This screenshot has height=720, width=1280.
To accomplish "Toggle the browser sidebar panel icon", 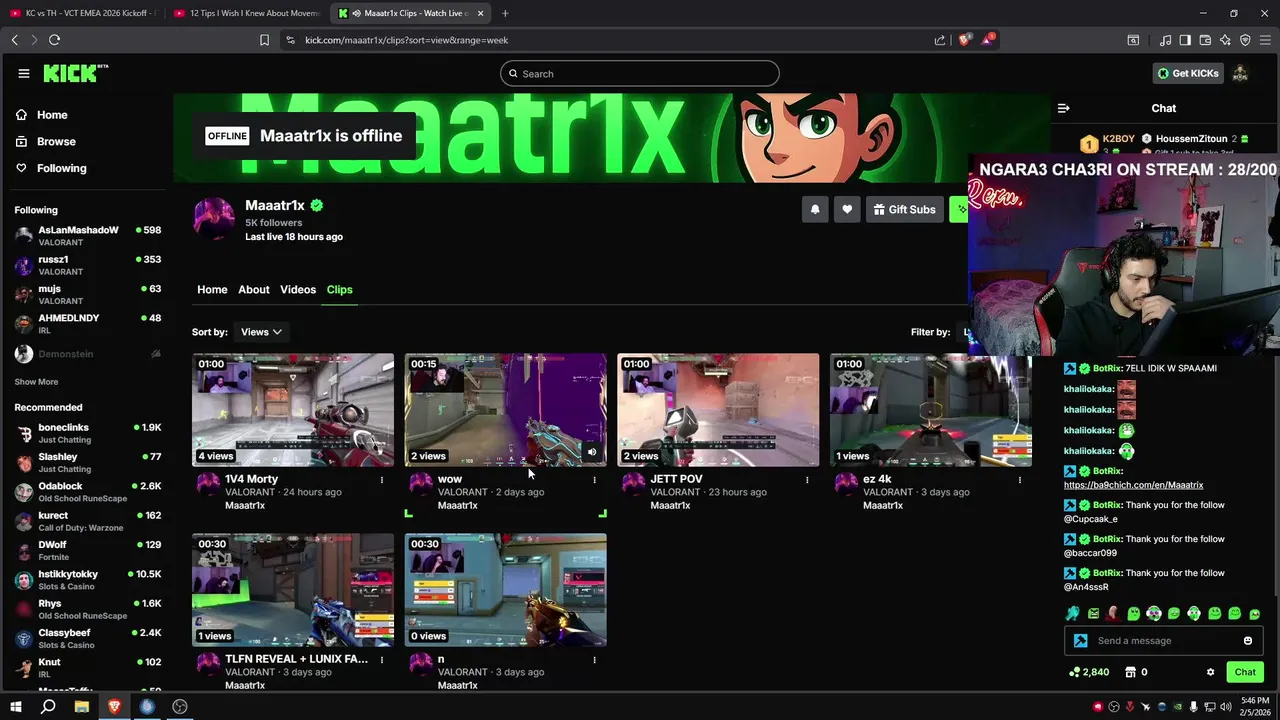I will tap(1185, 40).
